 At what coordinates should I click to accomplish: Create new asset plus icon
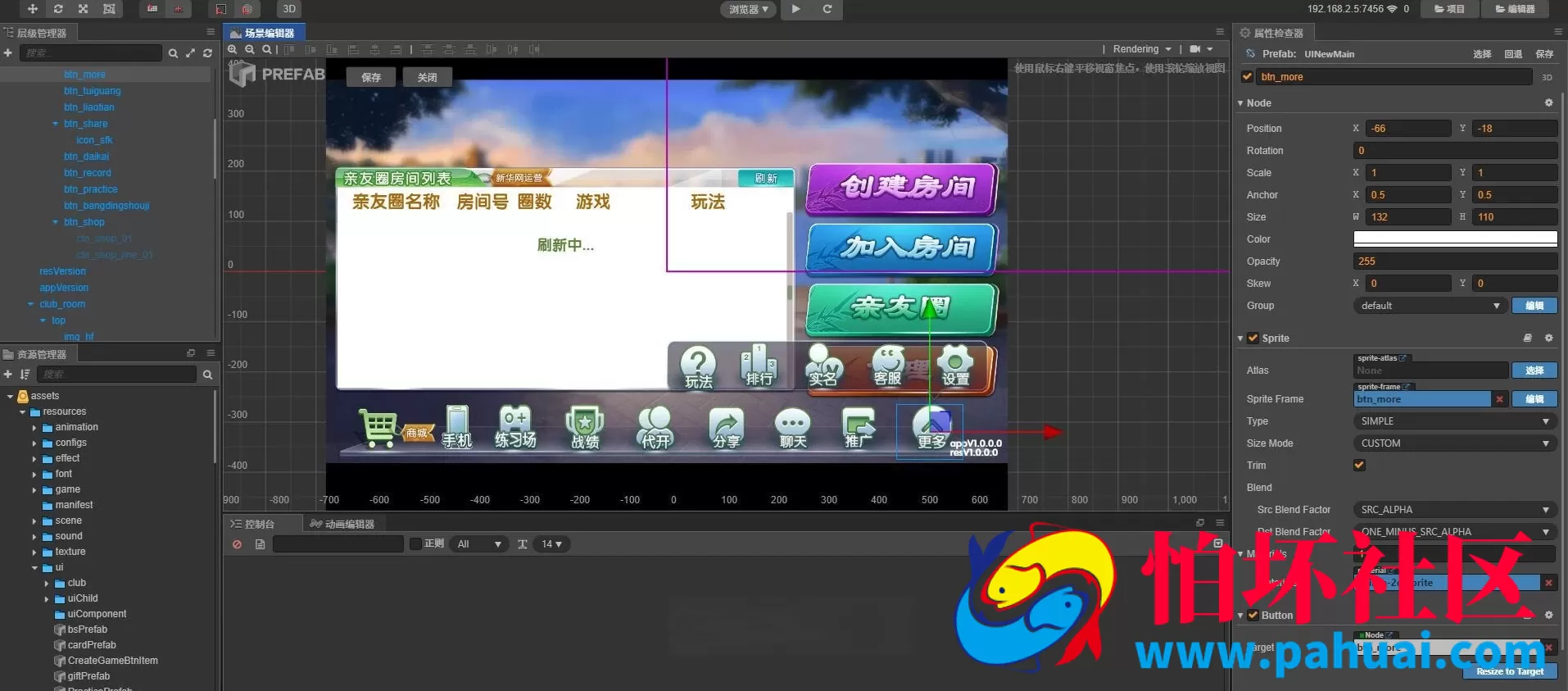(8, 374)
